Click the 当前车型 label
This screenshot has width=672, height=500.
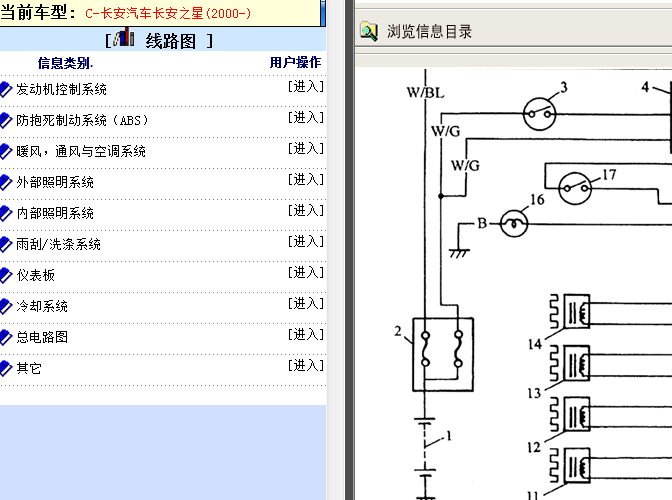coord(38,12)
